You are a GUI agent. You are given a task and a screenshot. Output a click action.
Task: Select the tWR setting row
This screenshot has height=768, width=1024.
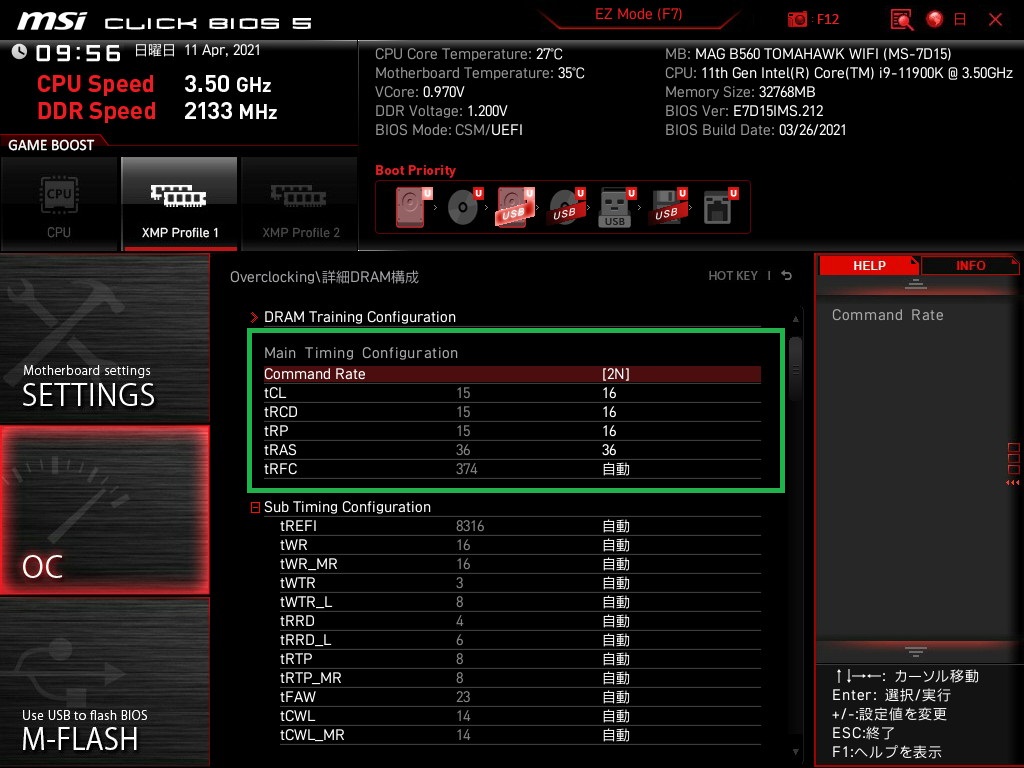tap(520, 545)
